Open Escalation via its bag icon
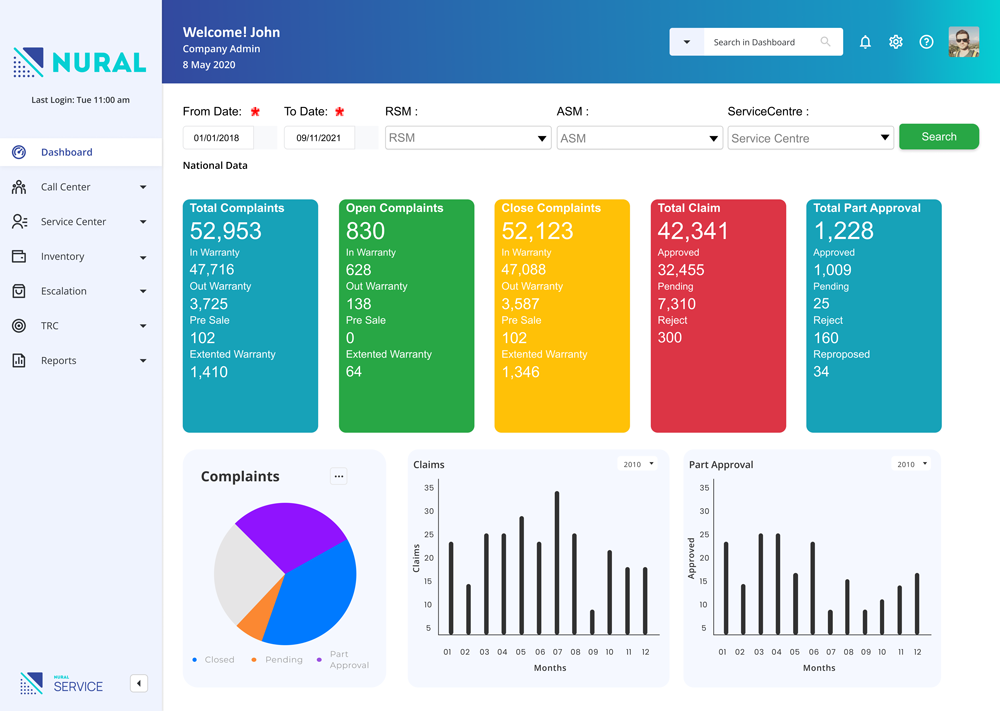 18,291
